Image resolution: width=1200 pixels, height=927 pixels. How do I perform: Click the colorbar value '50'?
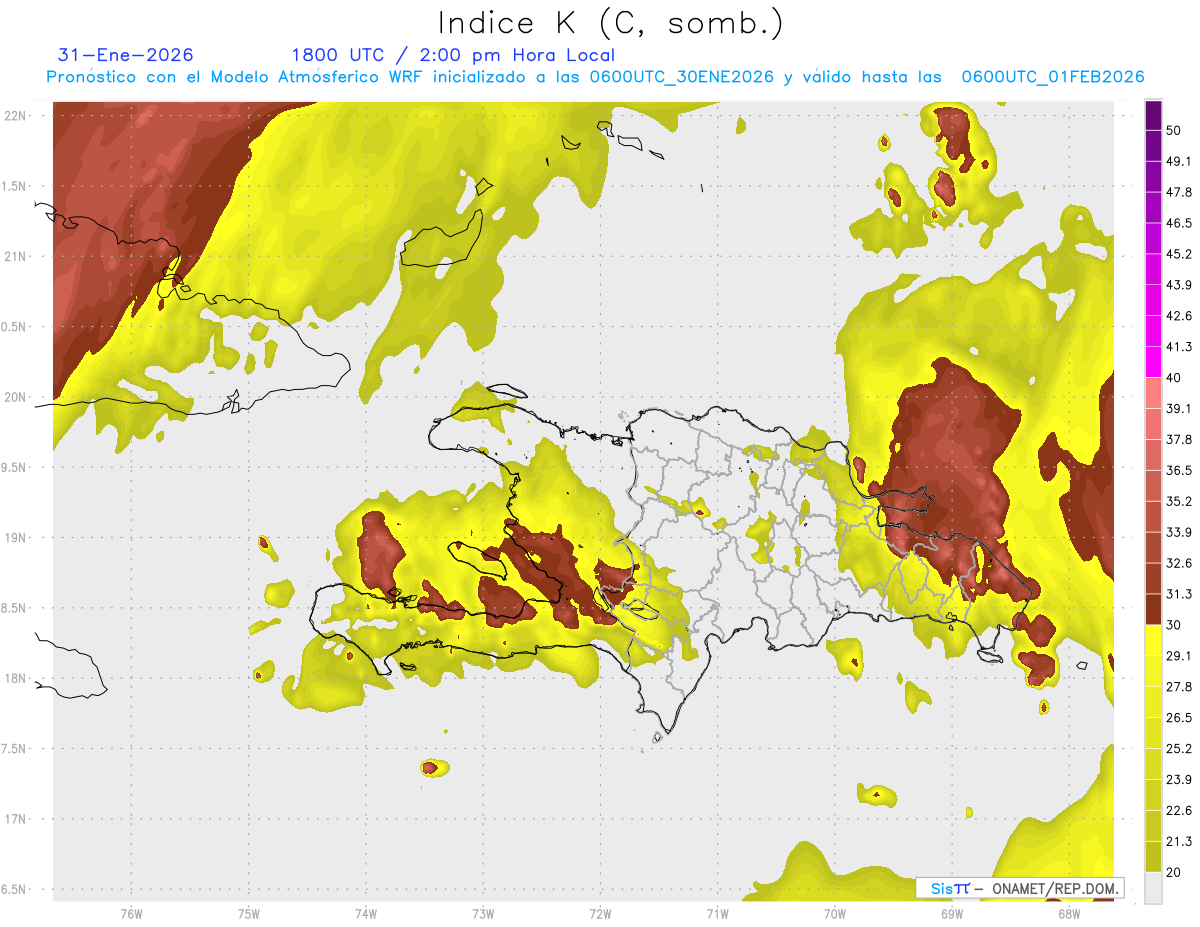[x=1174, y=130]
